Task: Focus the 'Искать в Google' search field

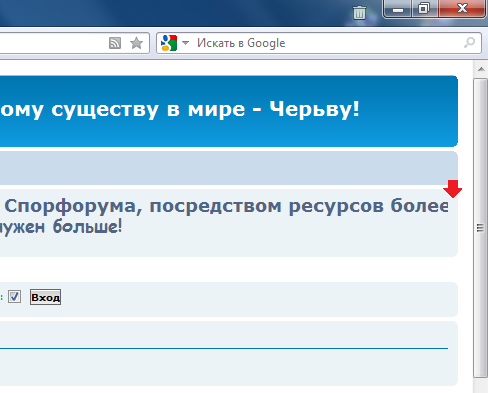Action: (x=319, y=43)
